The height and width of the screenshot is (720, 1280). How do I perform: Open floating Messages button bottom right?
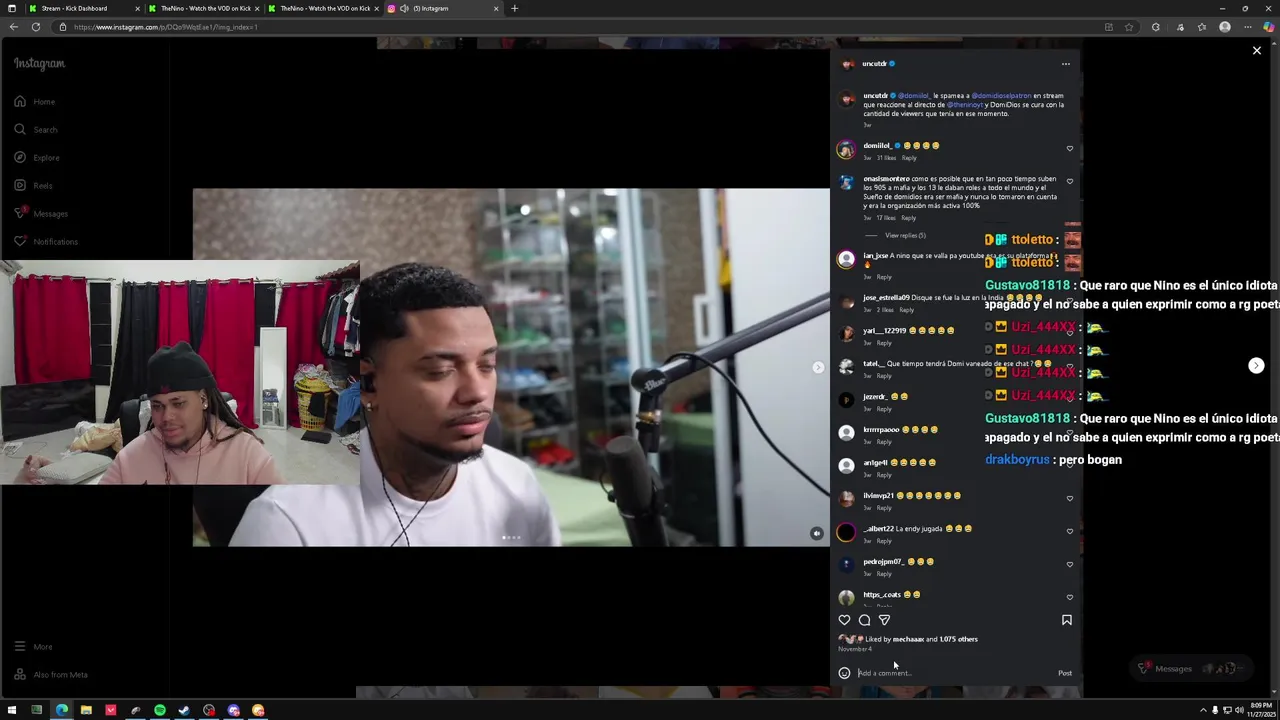point(1191,668)
